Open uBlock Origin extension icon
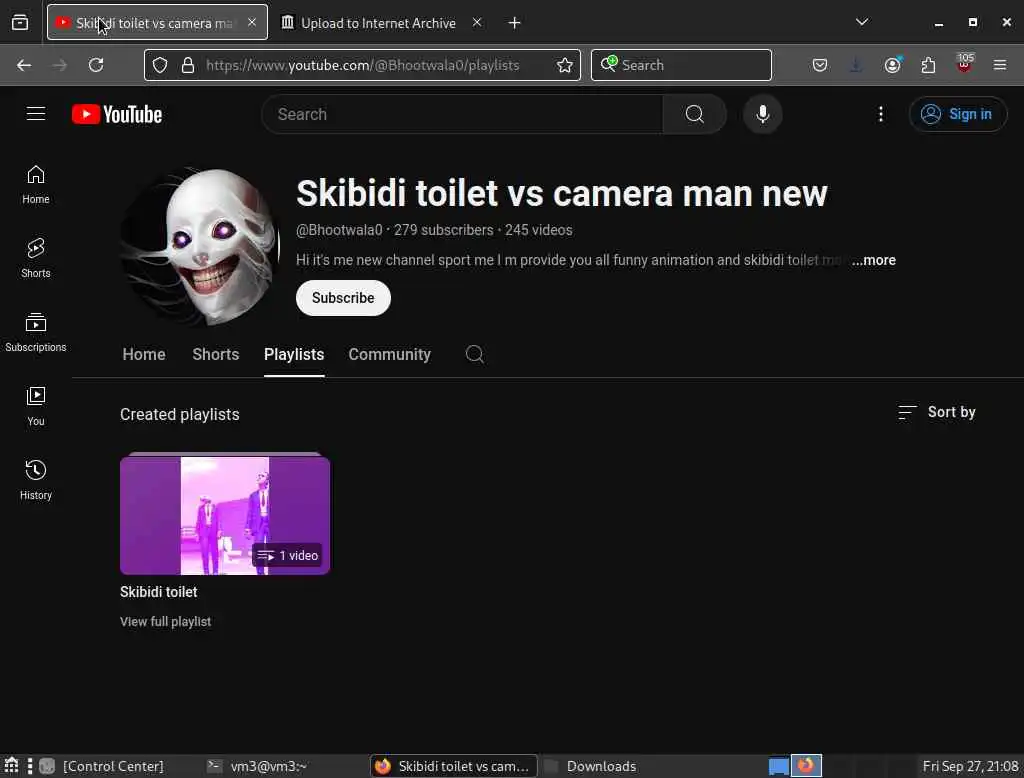Viewport: 1024px width, 778px height. pos(964,63)
